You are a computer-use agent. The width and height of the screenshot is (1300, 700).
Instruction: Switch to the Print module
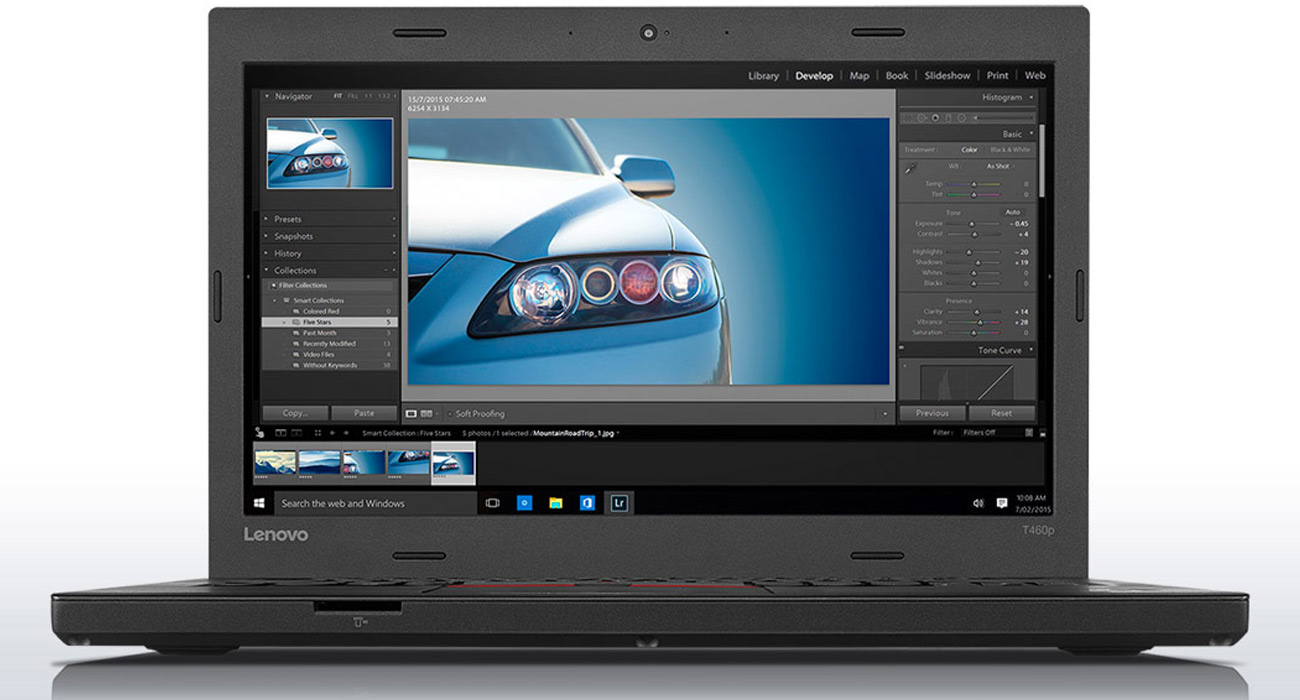997,75
